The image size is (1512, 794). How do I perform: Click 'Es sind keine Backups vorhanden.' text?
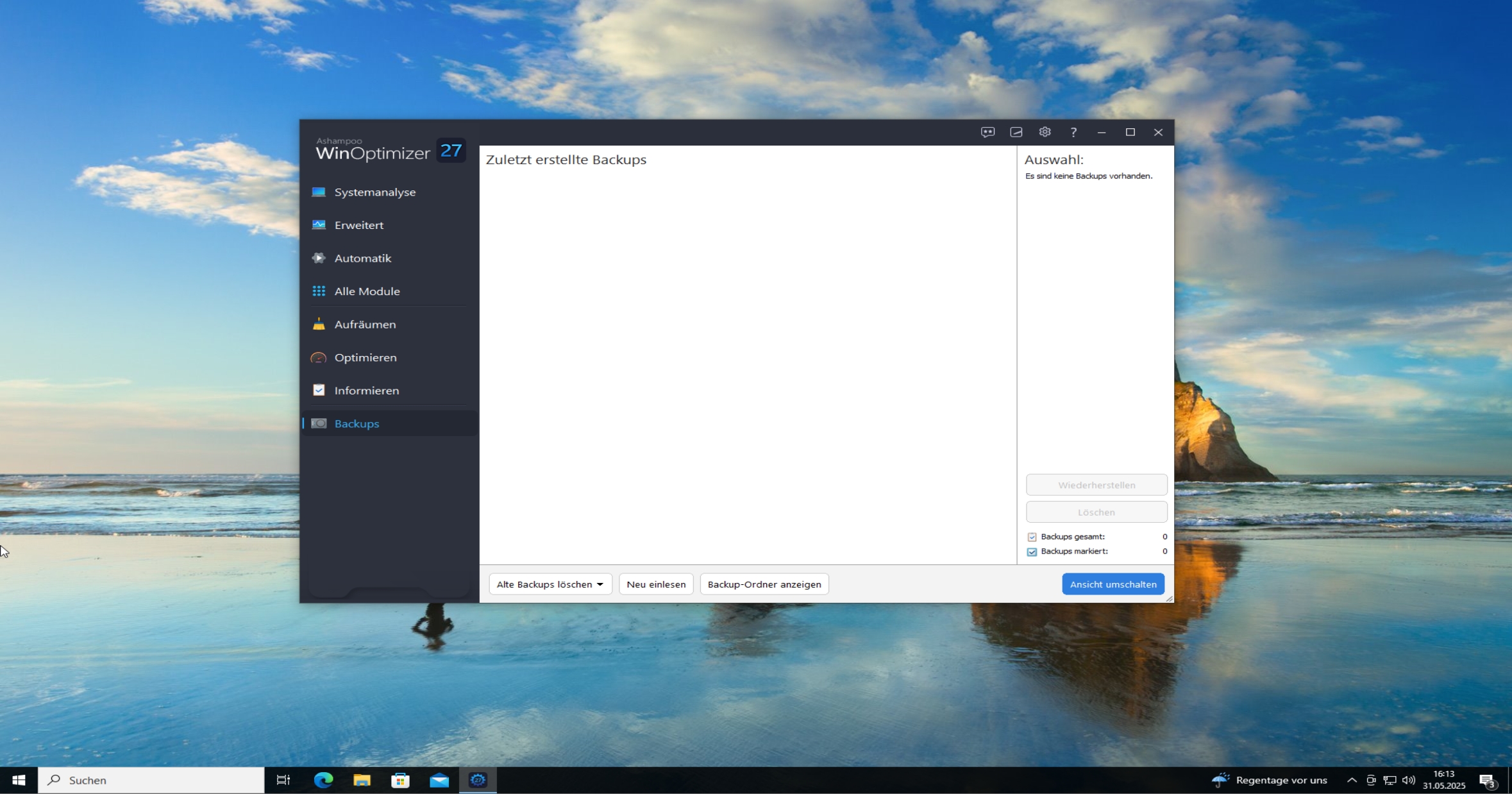click(x=1089, y=176)
